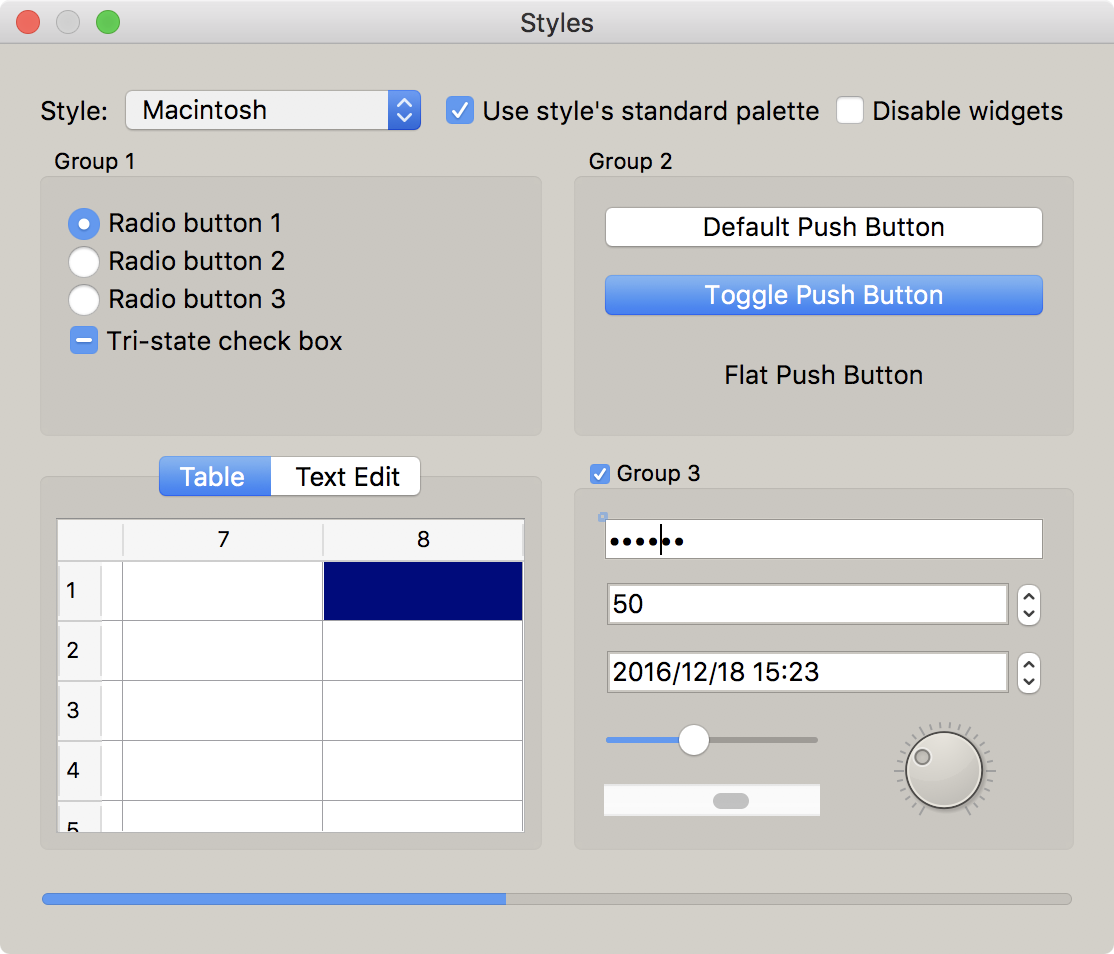This screenshot has width=1114, height=954.
Task: Enable the Disable widgets checkbox
Action: [850, 110]
